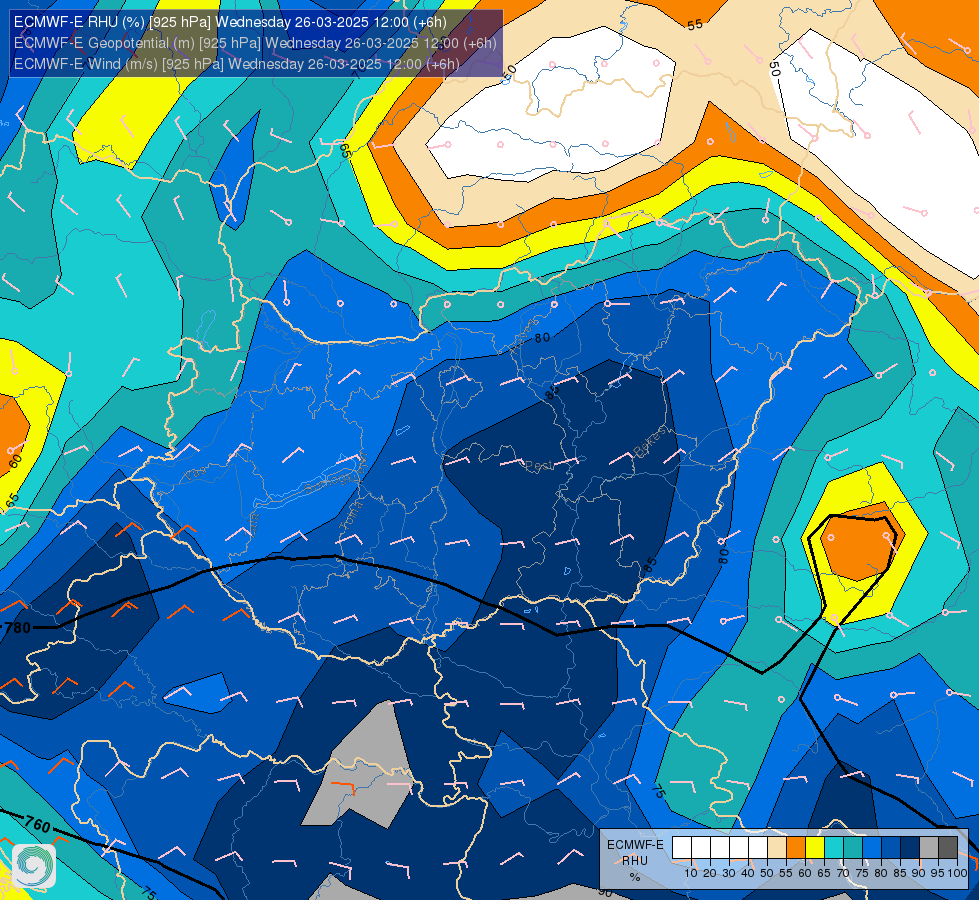979x900 pixels.
Task: Click the cyan 65–70 legend swatch
Action: [834, 848]
